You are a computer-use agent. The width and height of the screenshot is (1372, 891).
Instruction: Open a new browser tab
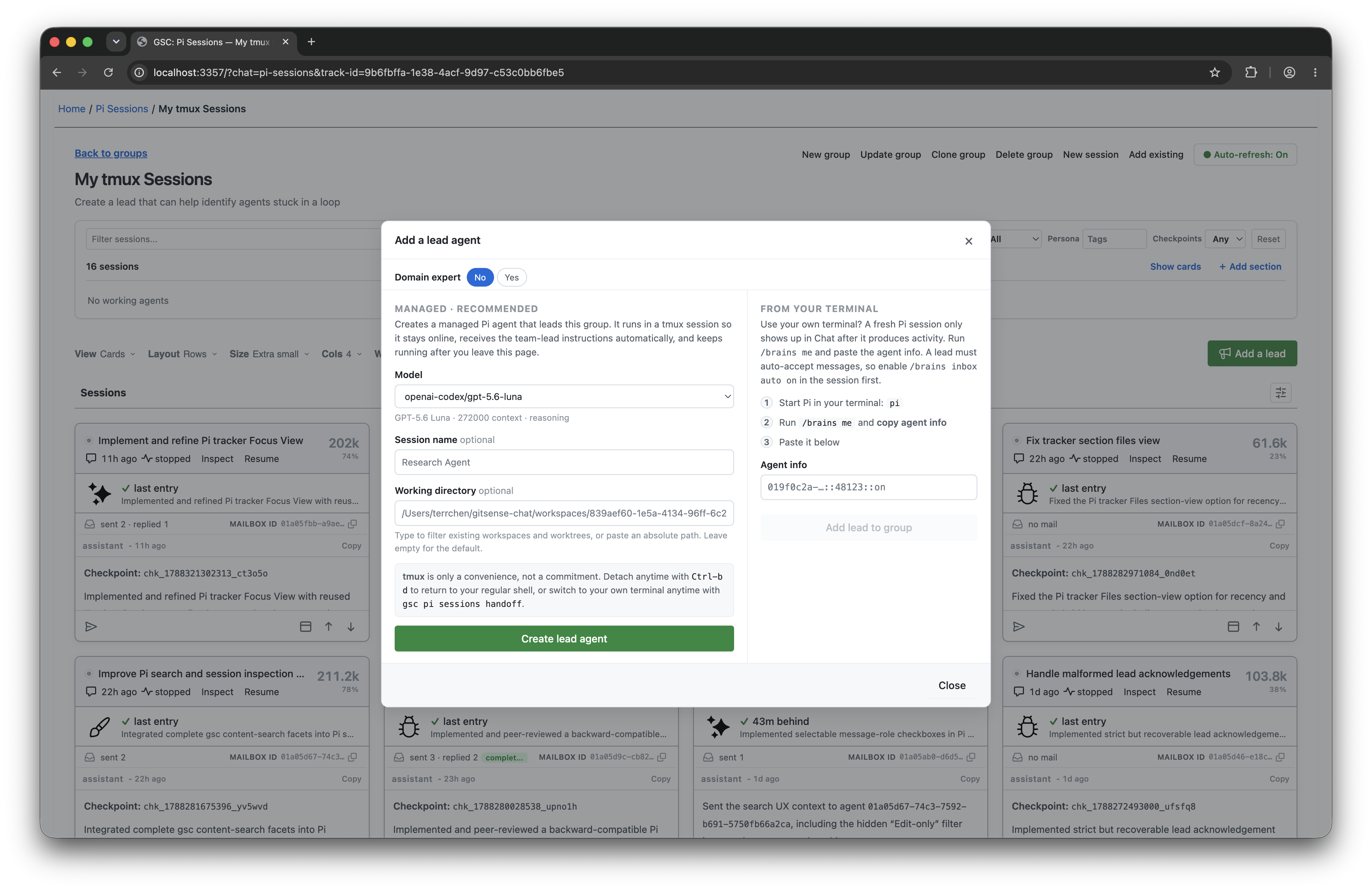pyautogui.click(x=311, y=42)
